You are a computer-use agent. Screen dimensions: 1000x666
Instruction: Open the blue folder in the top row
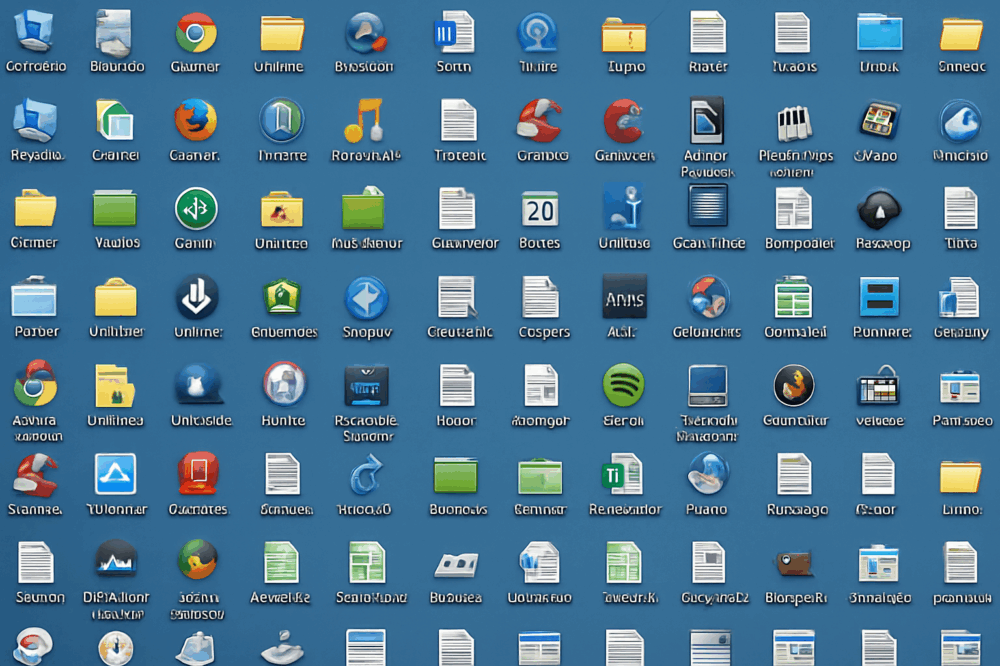click(879, 32)
